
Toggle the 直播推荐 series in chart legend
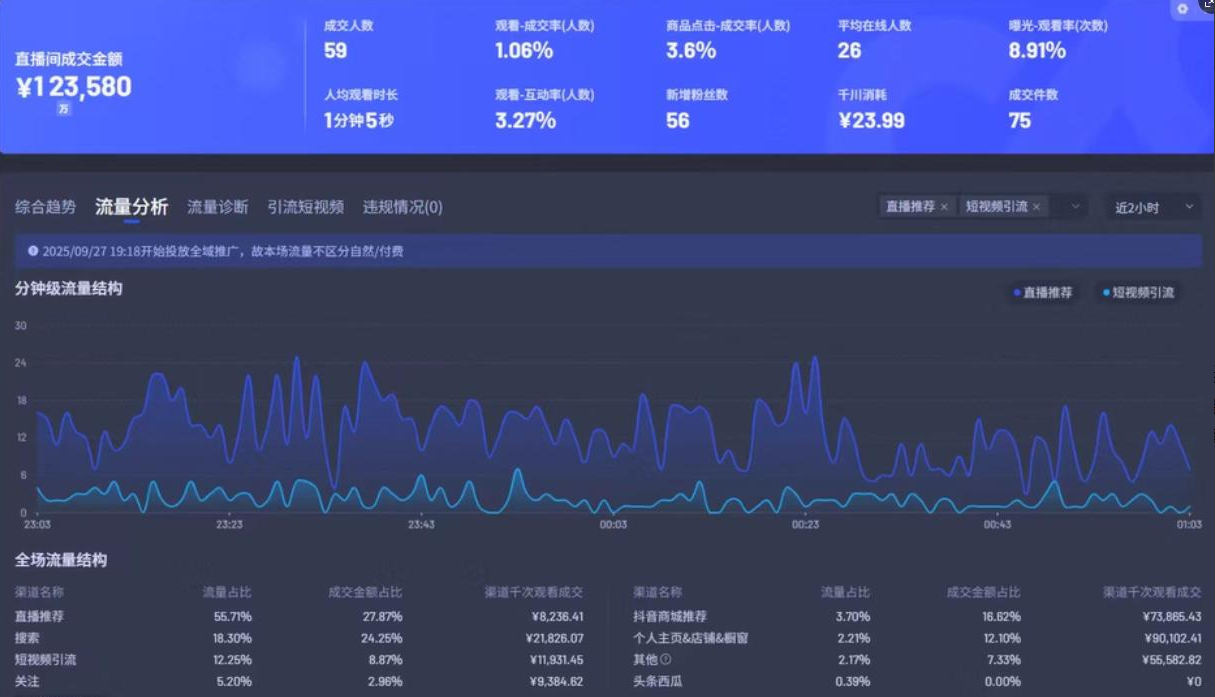(1042, 293)
